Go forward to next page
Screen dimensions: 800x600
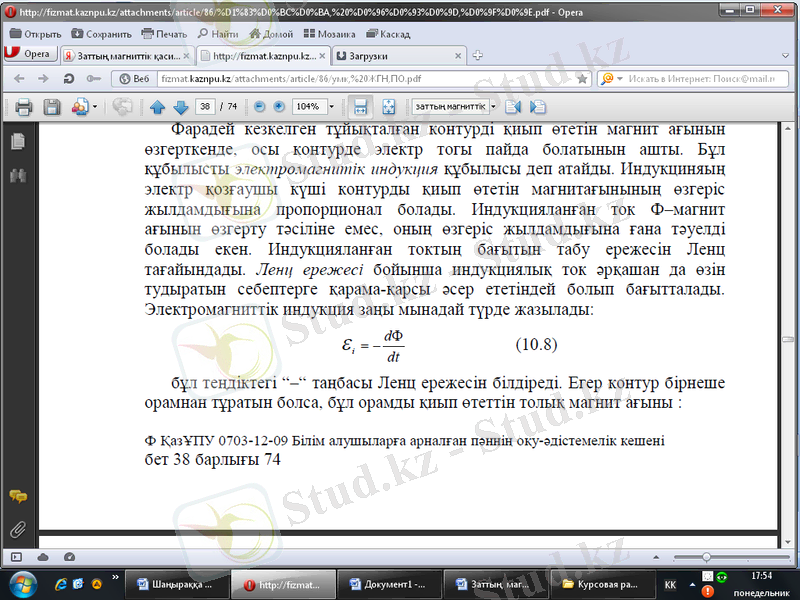43,79
